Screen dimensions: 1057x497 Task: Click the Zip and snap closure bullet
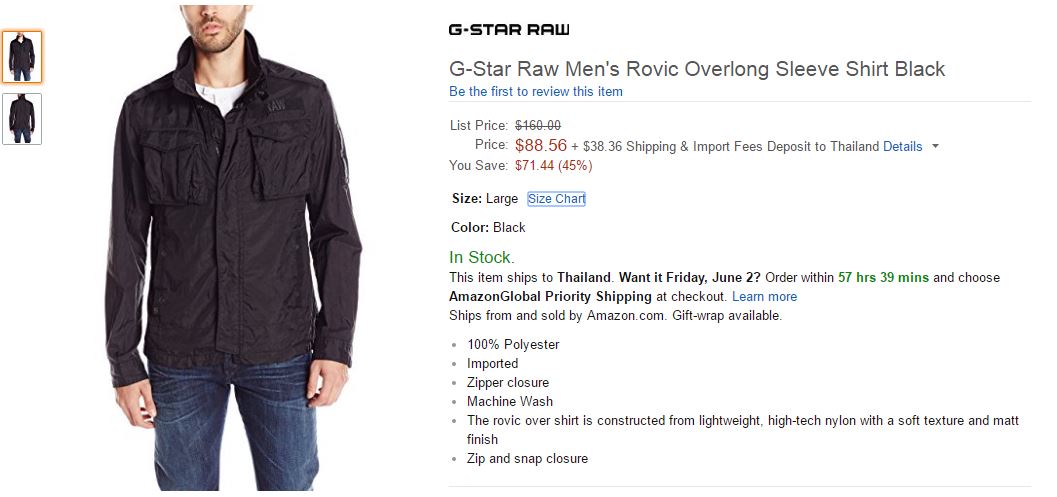tap(527, 459)
